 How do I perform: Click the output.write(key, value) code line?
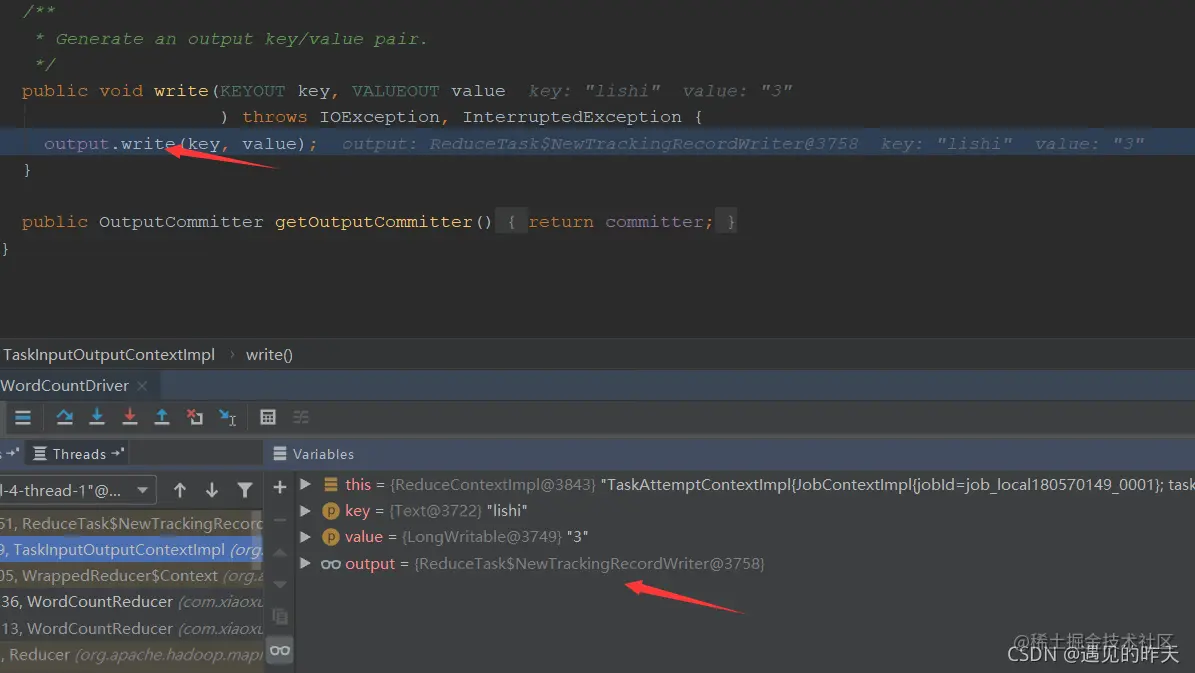point(180,143)
